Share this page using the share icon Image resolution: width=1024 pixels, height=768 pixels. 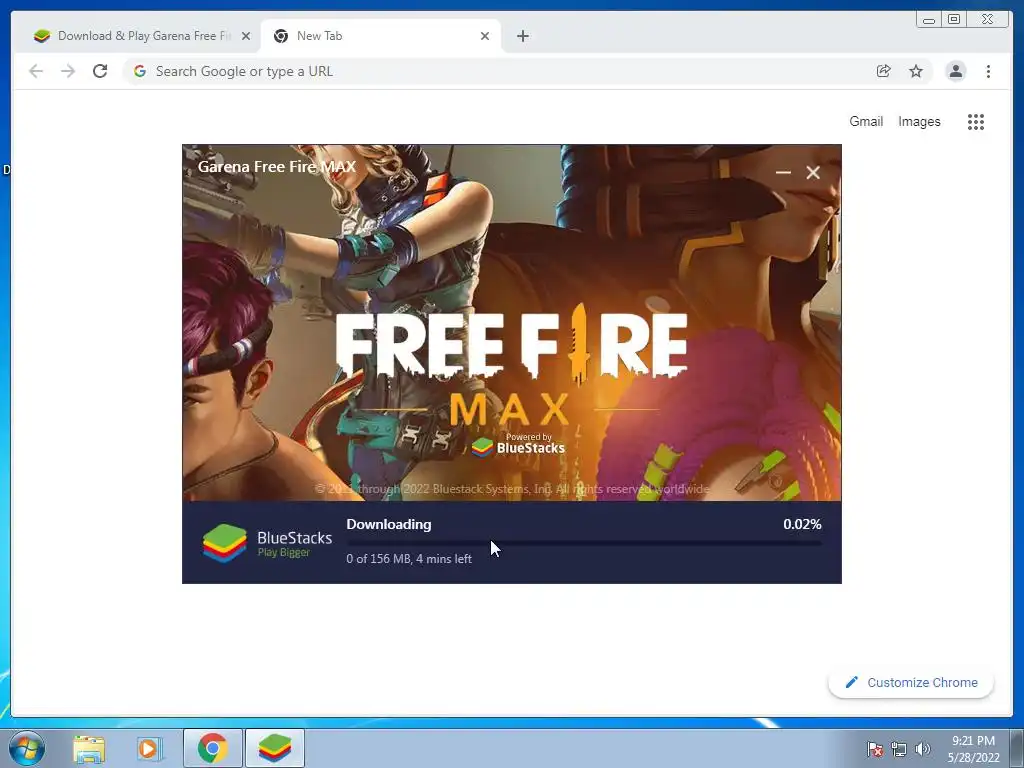coord(883,71)
